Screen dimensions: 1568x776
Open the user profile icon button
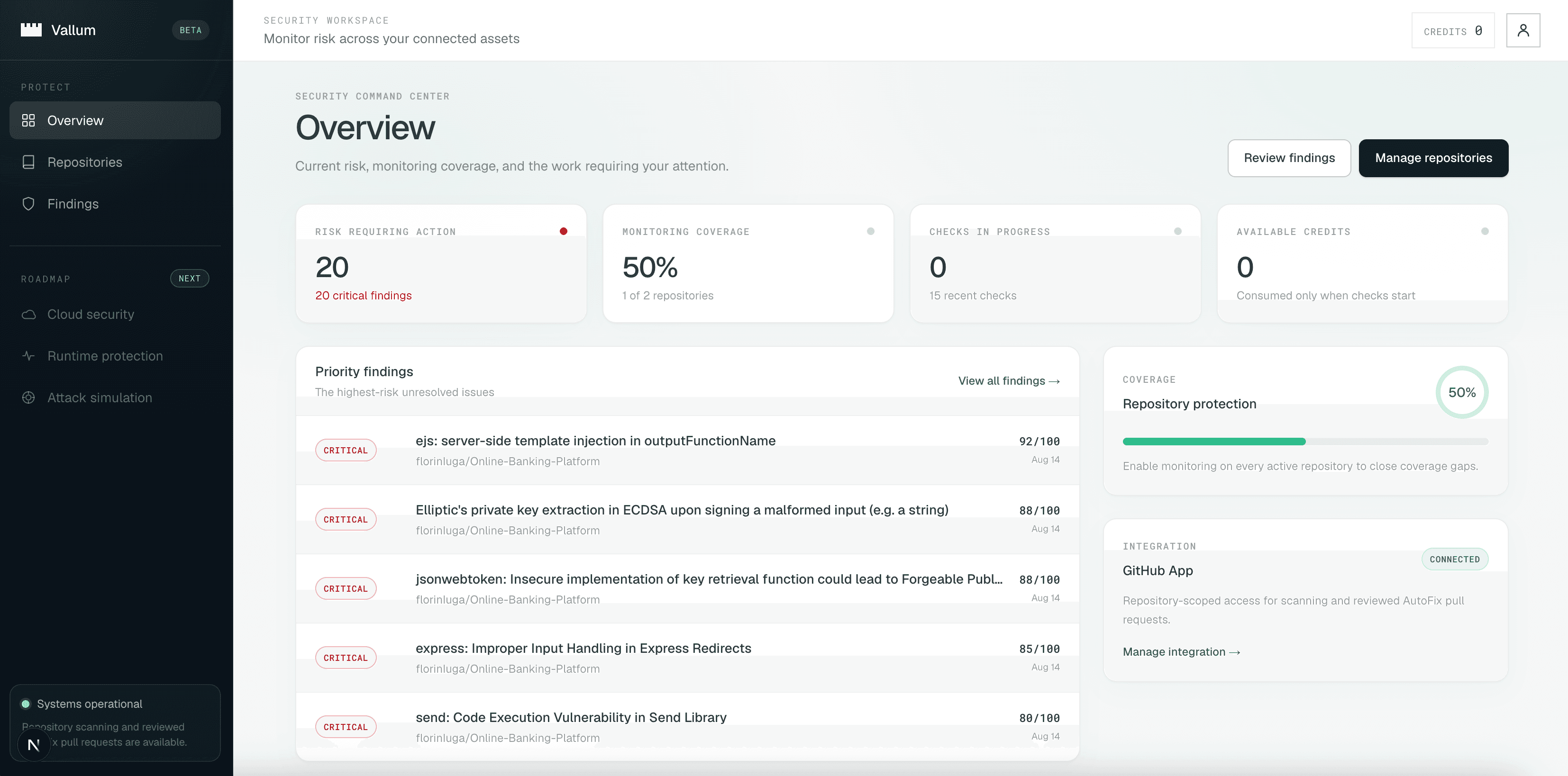click(1523, 30)
